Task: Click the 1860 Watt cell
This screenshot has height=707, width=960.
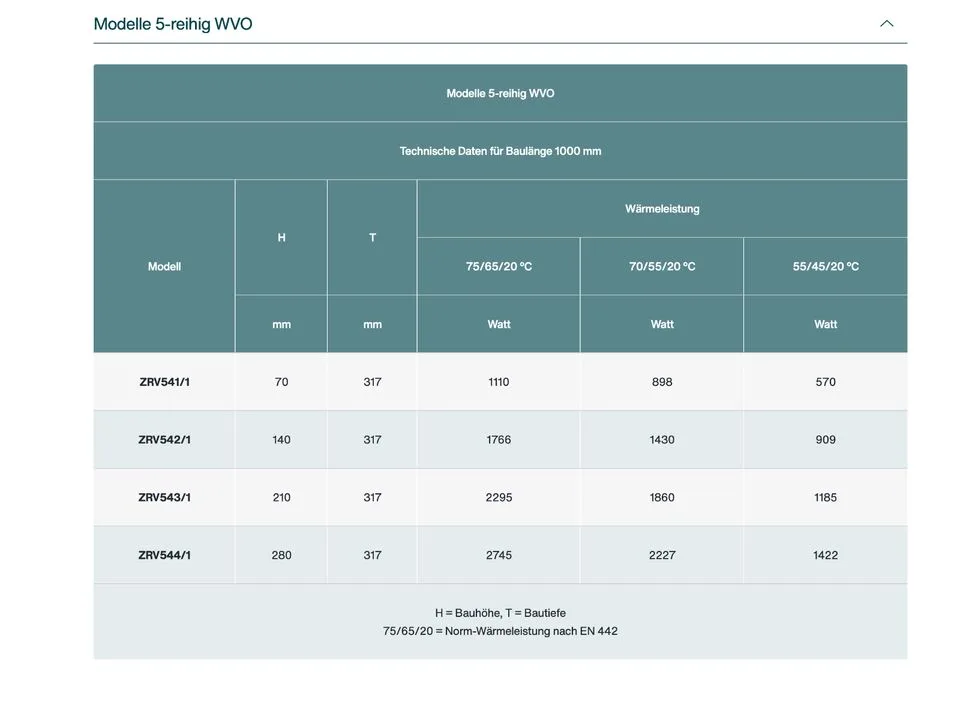Action: [x=662, y=497]
